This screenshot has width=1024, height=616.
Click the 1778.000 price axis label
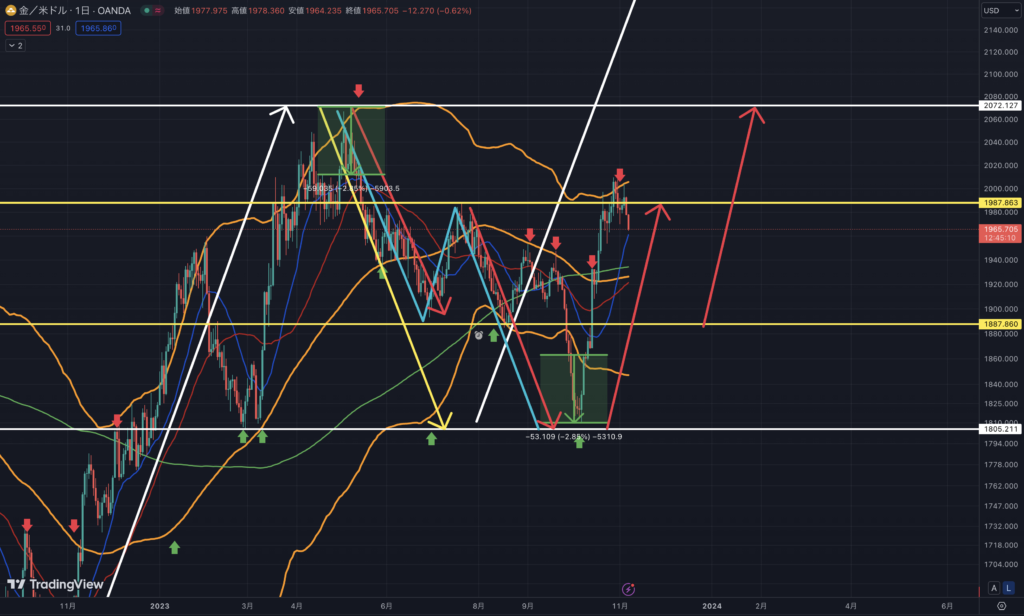tap(1001, 465)
